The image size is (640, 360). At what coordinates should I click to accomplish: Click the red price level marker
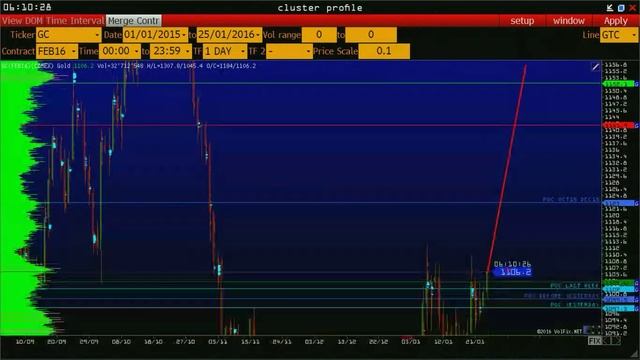pos(620,125)
